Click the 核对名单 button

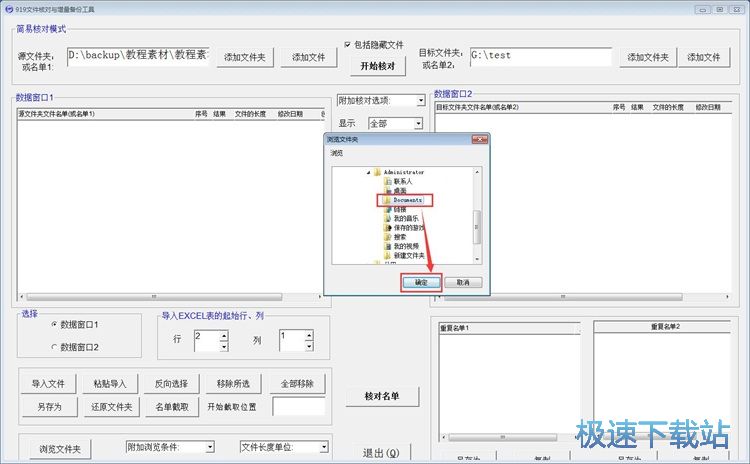tap(382, 396)
